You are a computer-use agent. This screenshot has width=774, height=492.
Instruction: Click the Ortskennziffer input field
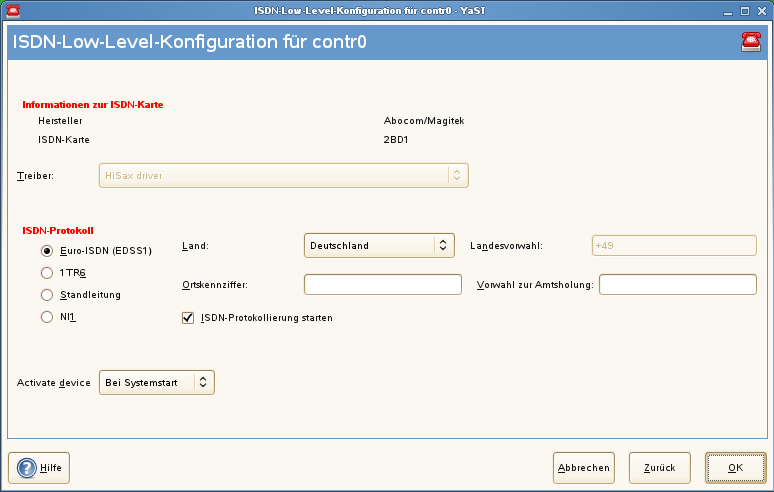[x=383, y=285]
